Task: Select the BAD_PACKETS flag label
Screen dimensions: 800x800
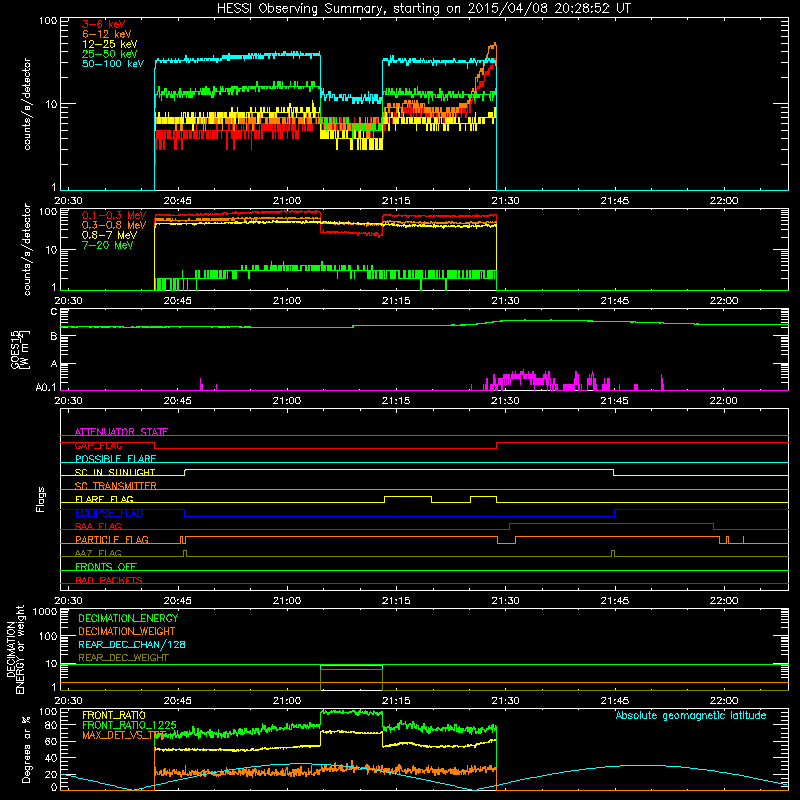Action: click(109, 580)
